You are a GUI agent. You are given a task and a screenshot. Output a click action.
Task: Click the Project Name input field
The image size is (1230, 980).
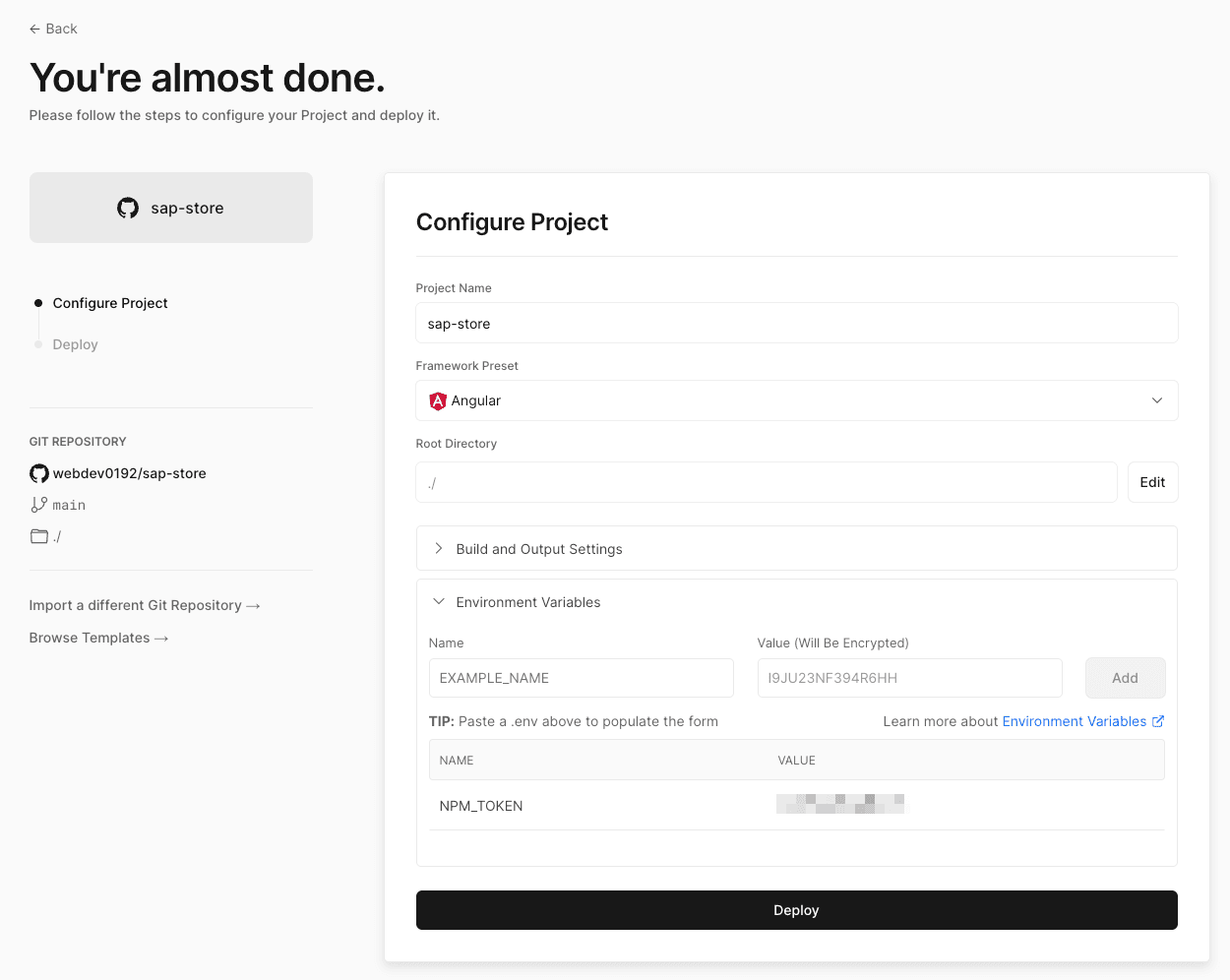(796, 323)
